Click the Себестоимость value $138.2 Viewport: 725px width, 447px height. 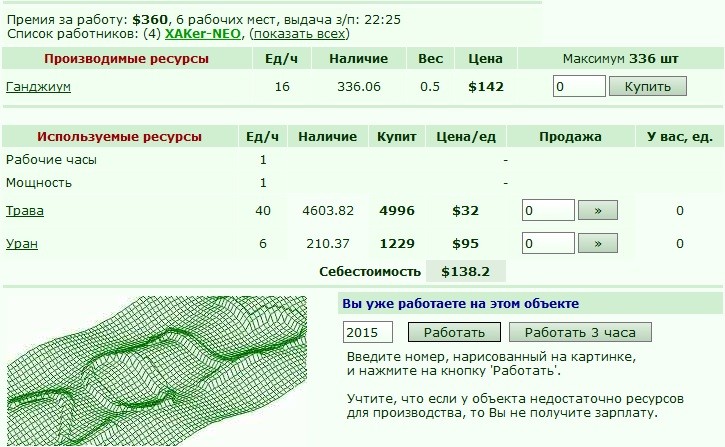click(465, 271)
